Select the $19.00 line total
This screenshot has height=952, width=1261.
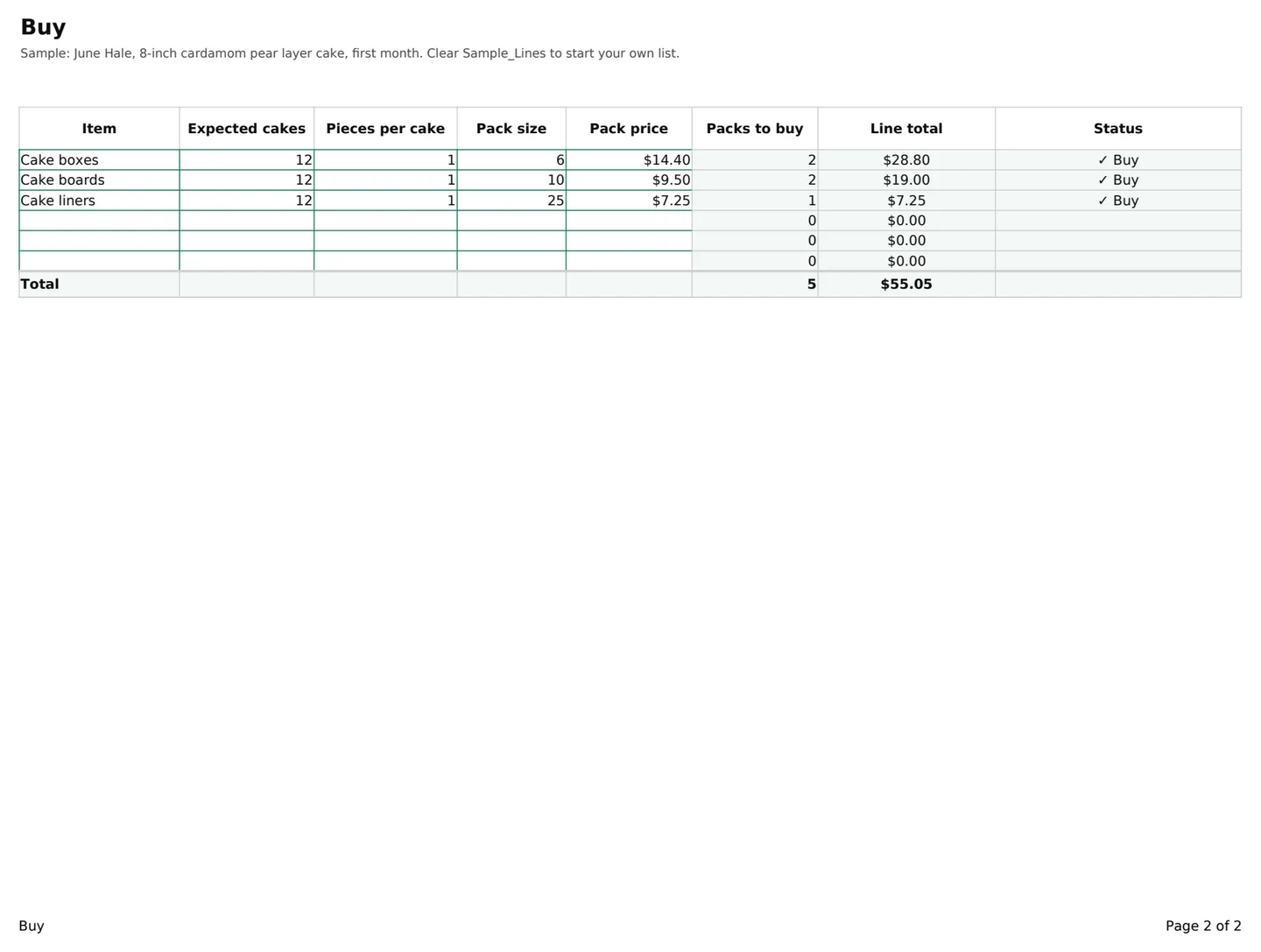906,180
